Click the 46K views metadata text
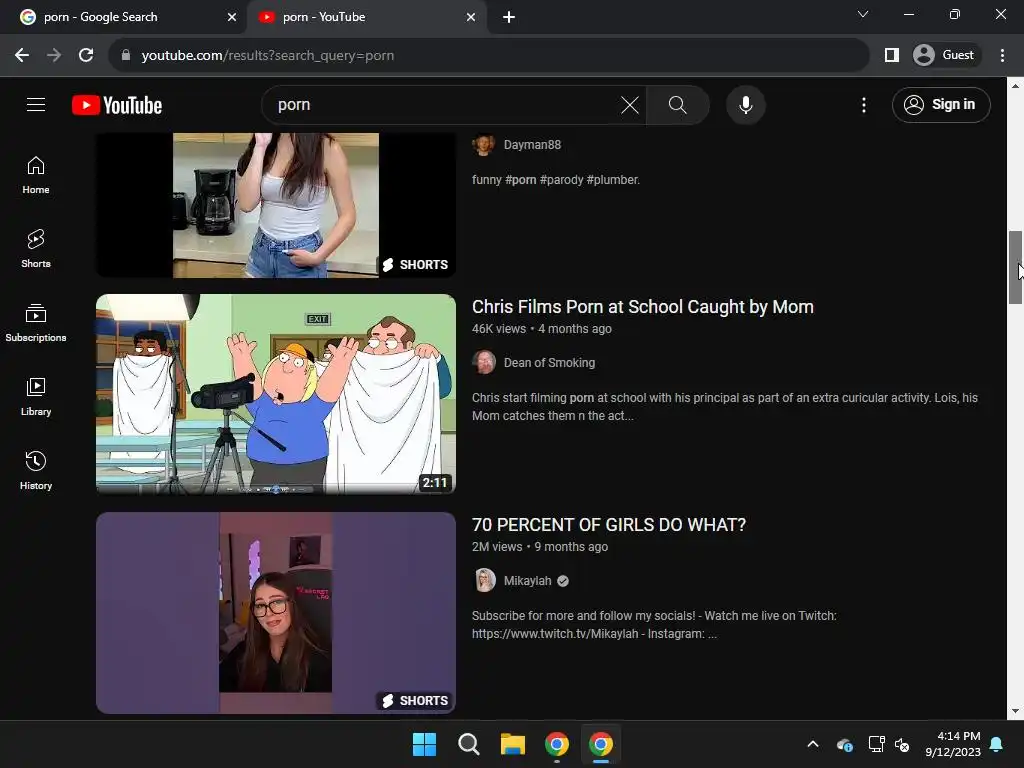The image size is (1024, 768). [x=499, y=328]
